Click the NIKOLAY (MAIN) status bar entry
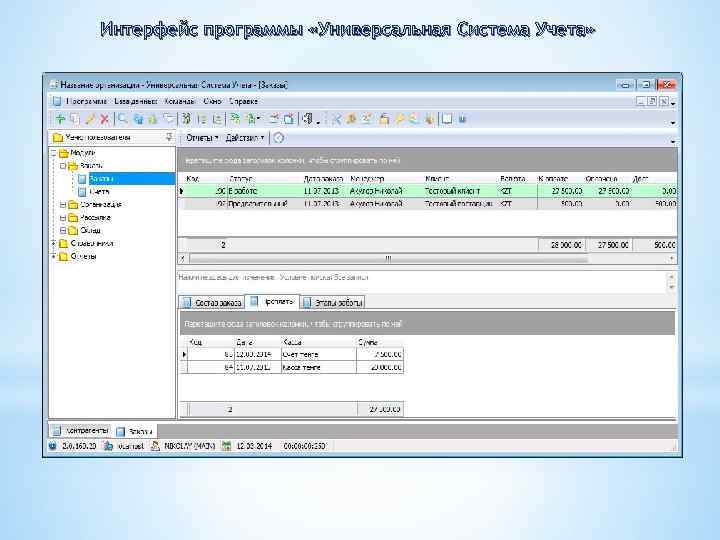720x540 pixels. pos(189,445)
